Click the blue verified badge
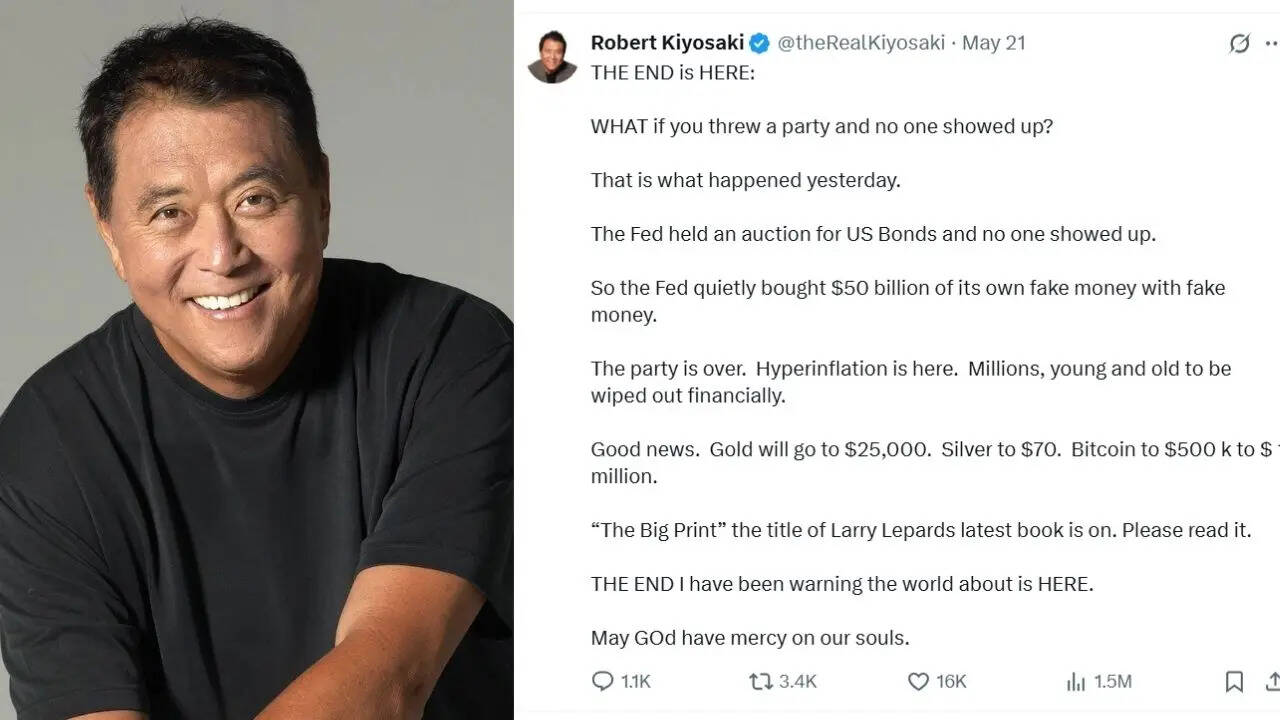Viewport: 1280px width, 720px height. pyautogui.click(x=760, y=43)
